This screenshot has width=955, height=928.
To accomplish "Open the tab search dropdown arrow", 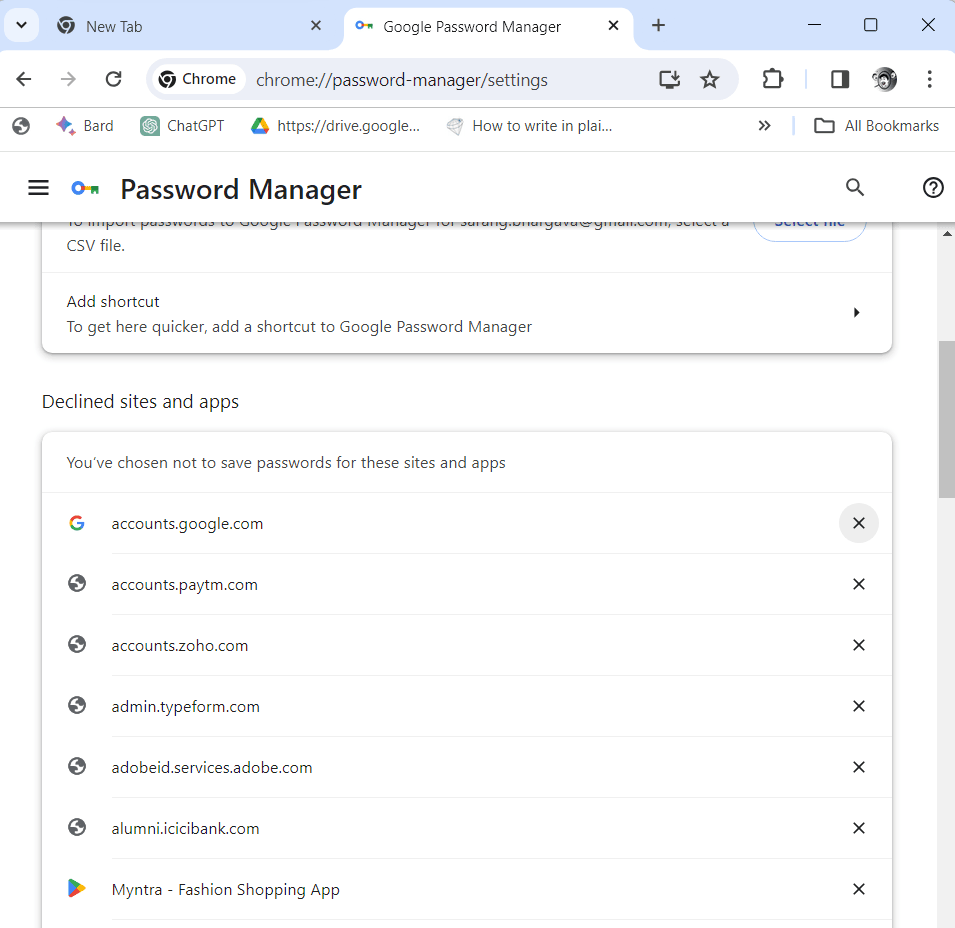I will (x=21, y=25).
